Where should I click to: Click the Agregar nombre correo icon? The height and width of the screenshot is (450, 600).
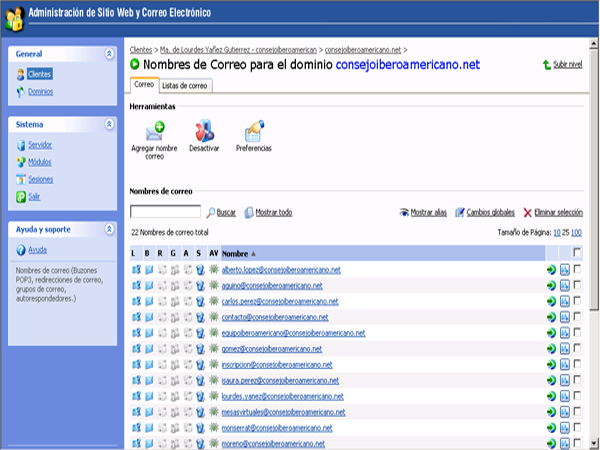155,132
